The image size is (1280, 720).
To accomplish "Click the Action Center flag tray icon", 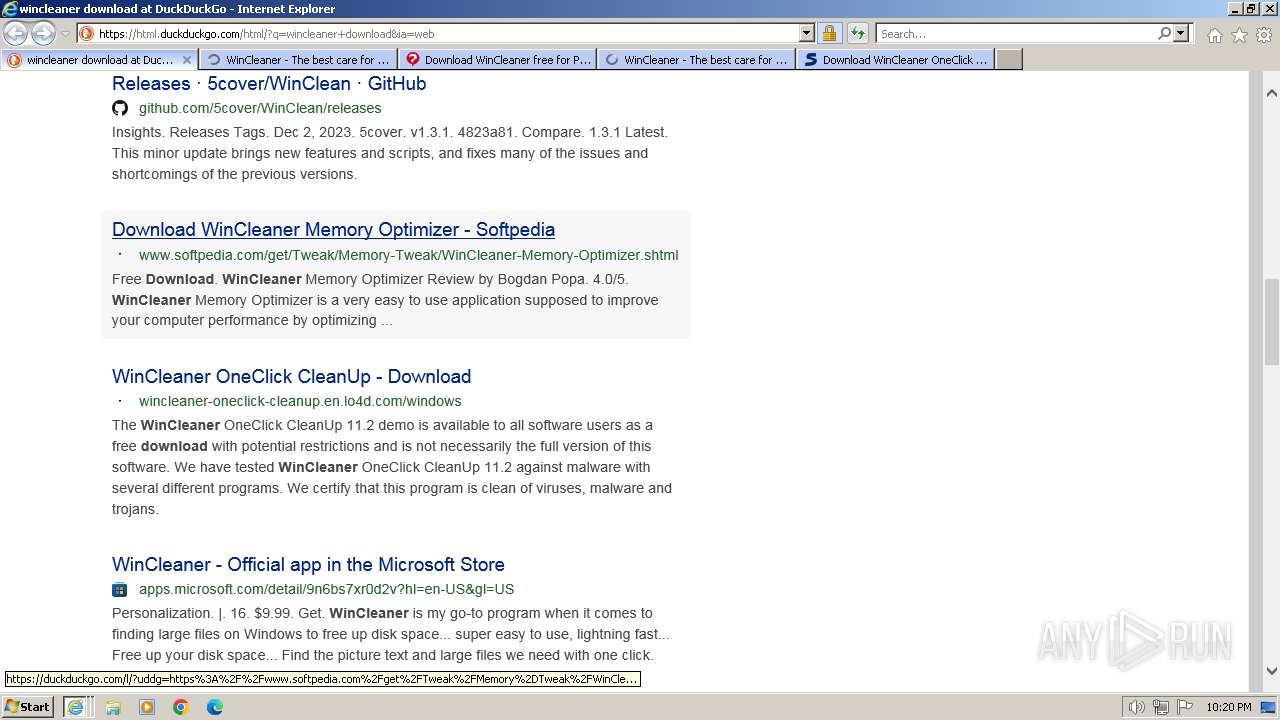I will (x=1184, y=707).
